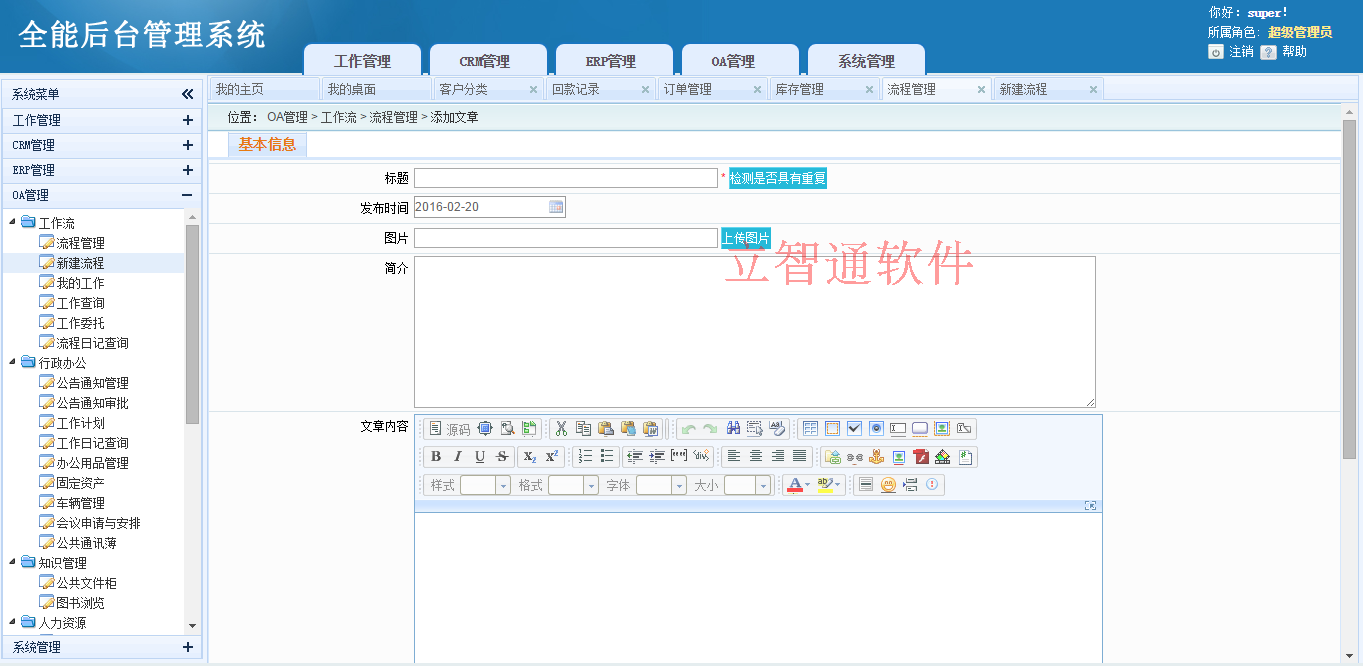This screenshot has width=1363, height=666.
Task: Click the Templates icon in editor toolbar
Action: tap(530, 429)
